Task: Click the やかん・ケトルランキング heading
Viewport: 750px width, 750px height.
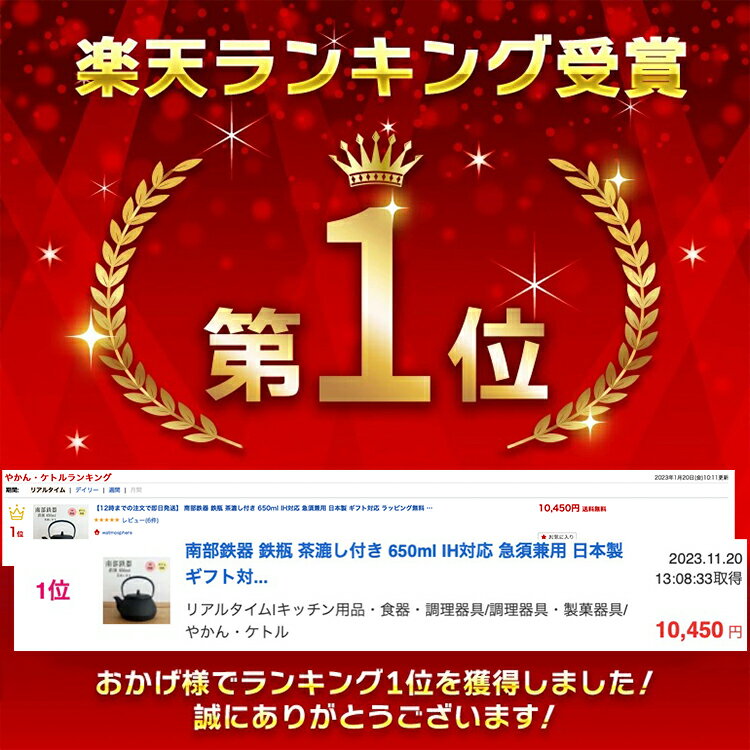Action: (58, 477)
